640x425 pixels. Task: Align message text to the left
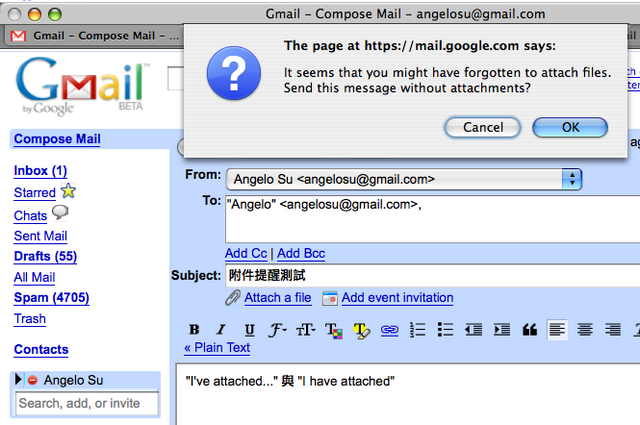coord(557,329)
